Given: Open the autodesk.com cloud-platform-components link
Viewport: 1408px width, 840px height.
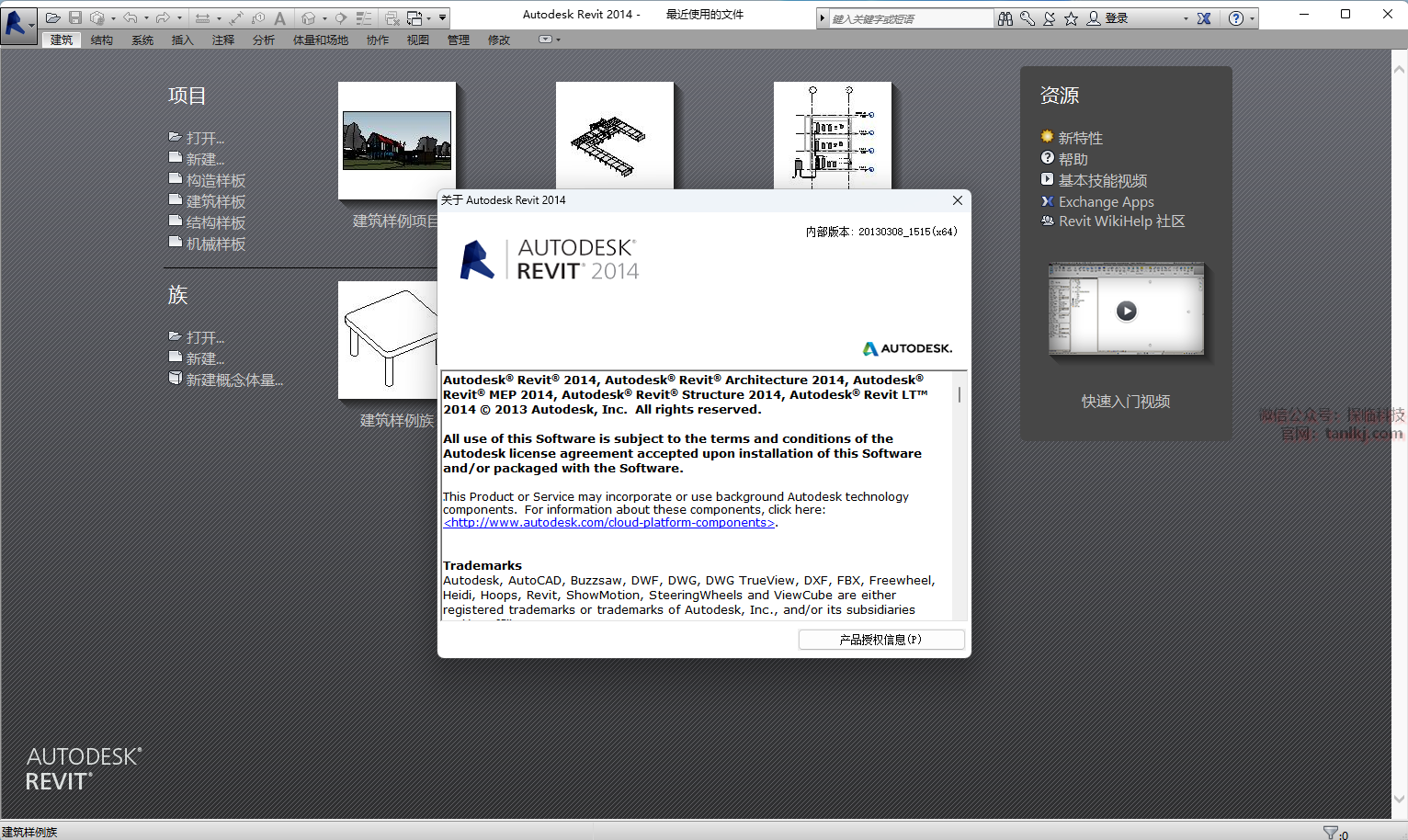Looking at the screenshot, I should (609, 523).
